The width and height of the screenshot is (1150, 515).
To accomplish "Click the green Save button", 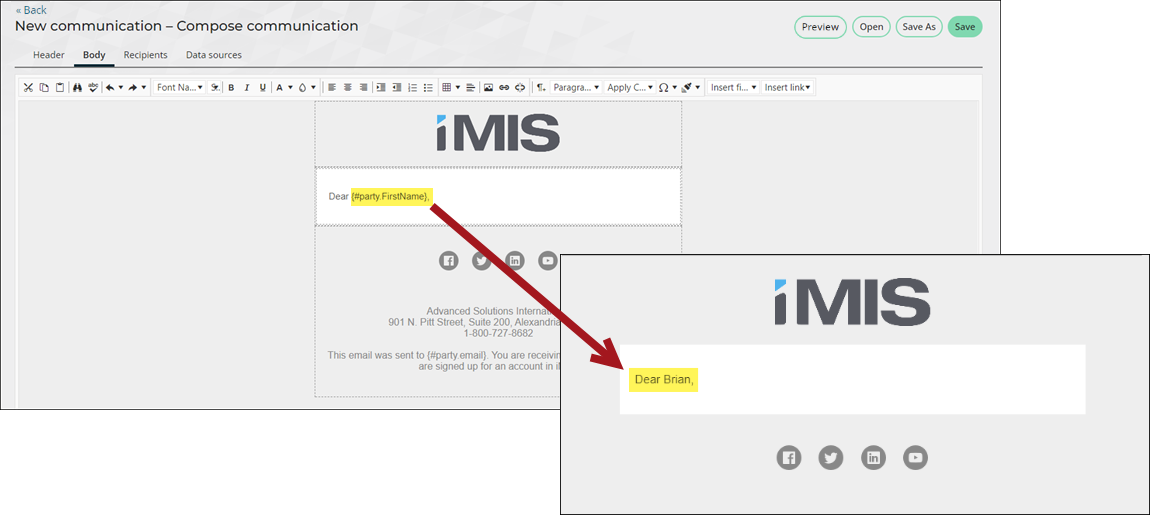I will pyautogui.click(x=964, y=27).
